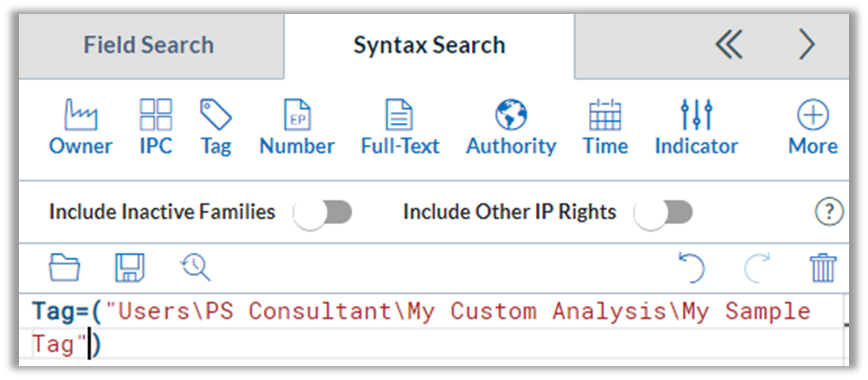Collapse panel with double chevron arrow
The image size is (868, 380).
point(729,44)
